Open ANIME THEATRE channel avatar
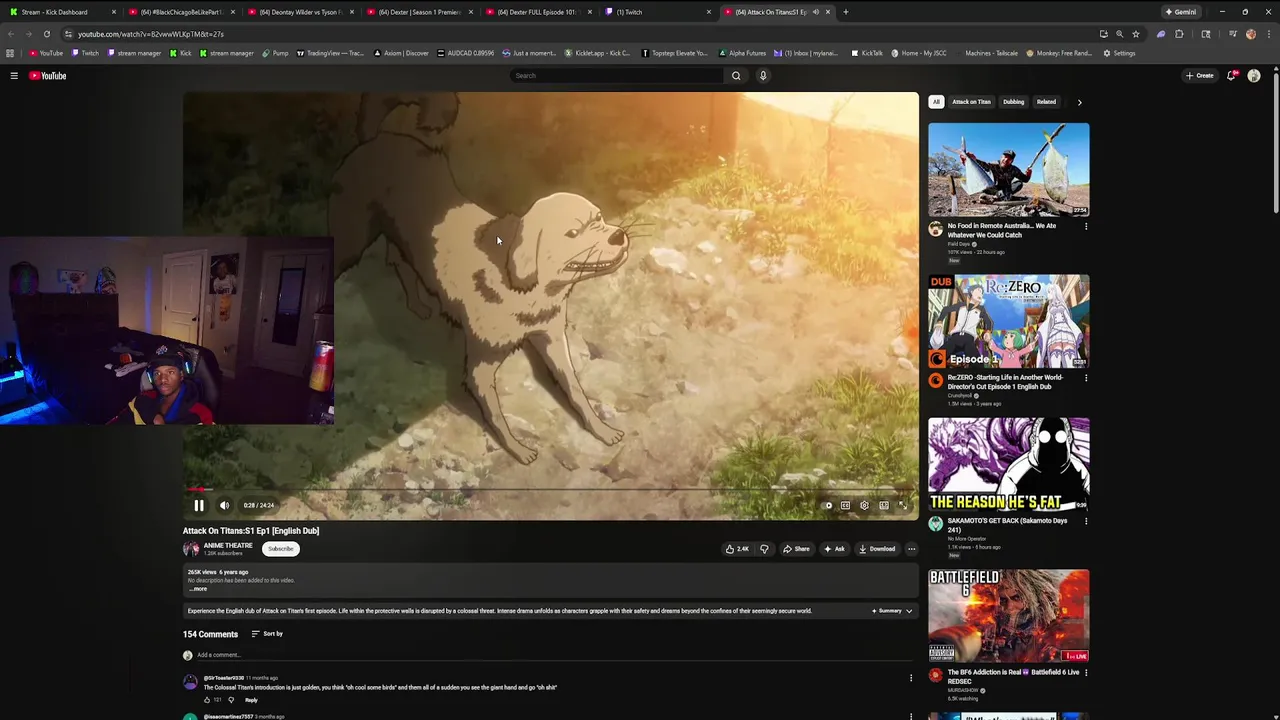 [x=191, y=549]
